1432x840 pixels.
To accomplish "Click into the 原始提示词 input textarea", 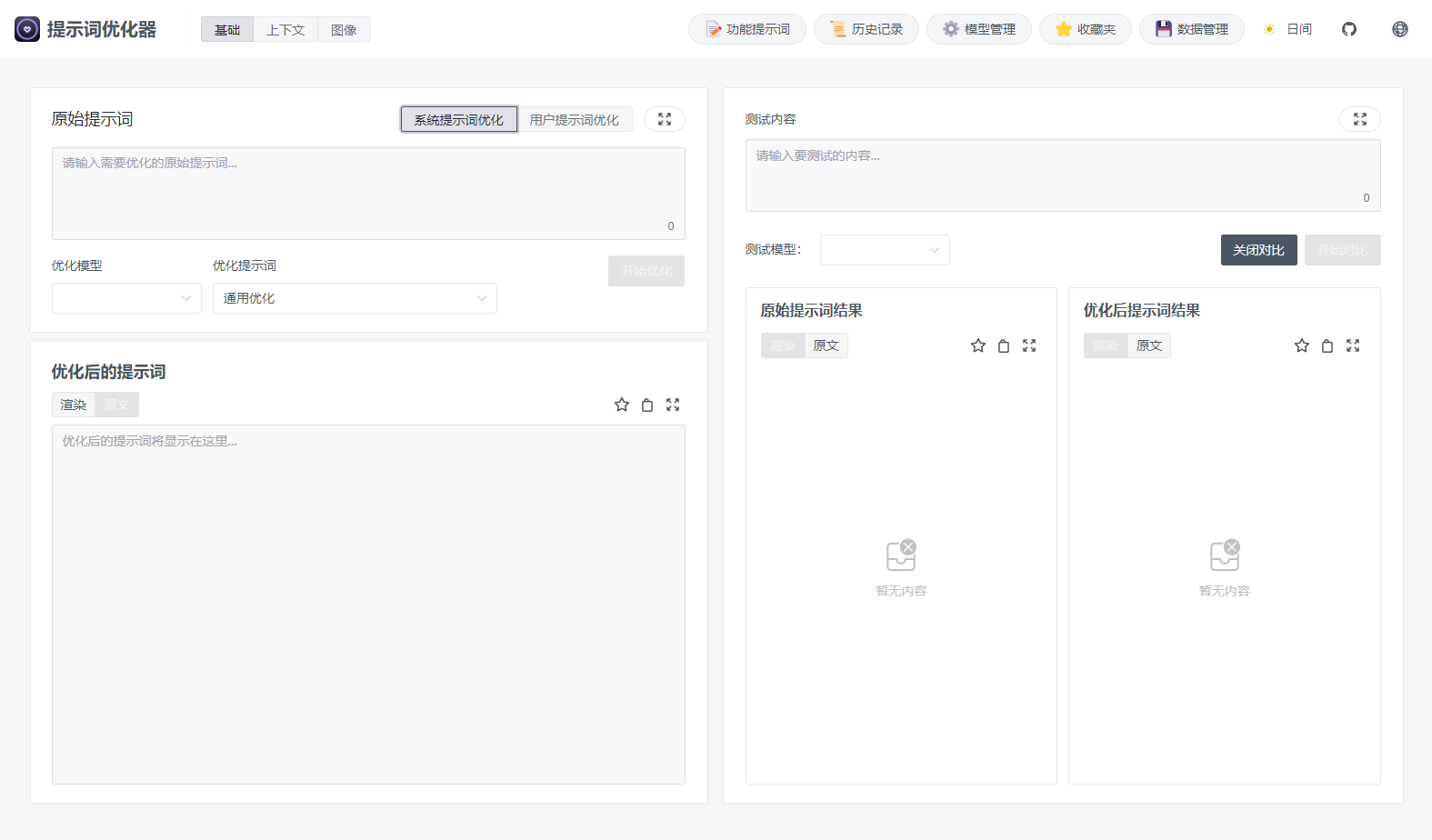I will [368, 193].
